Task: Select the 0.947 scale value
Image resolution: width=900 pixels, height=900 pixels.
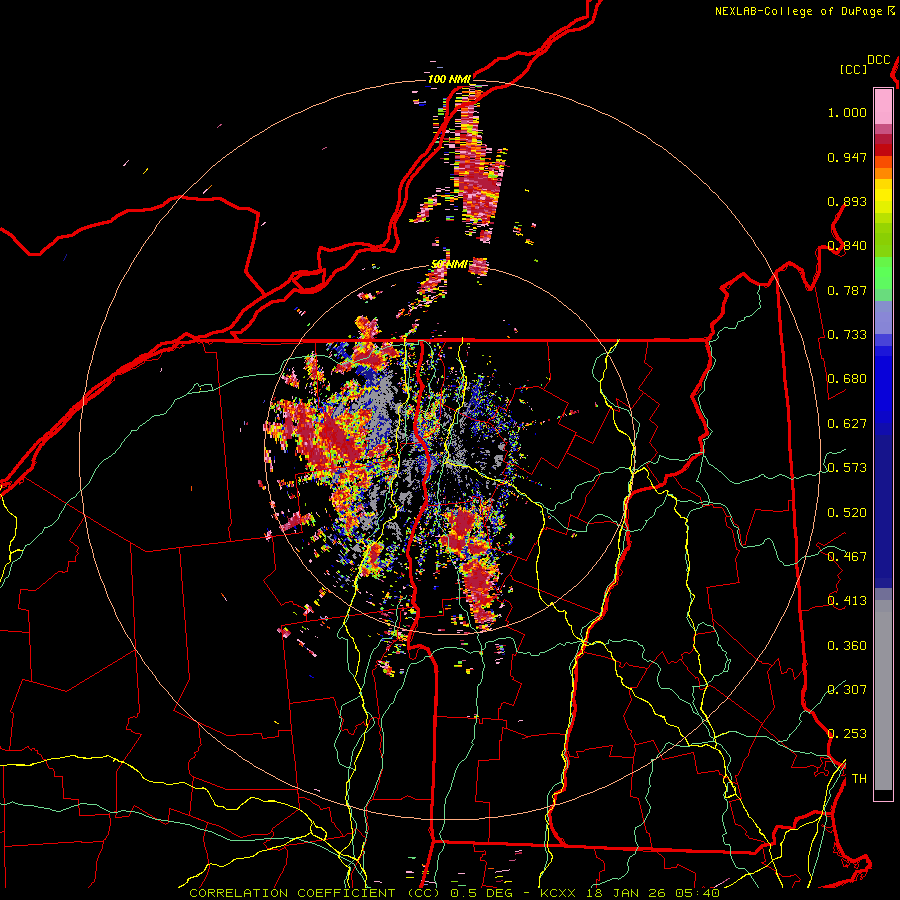Action: (847, 157)
